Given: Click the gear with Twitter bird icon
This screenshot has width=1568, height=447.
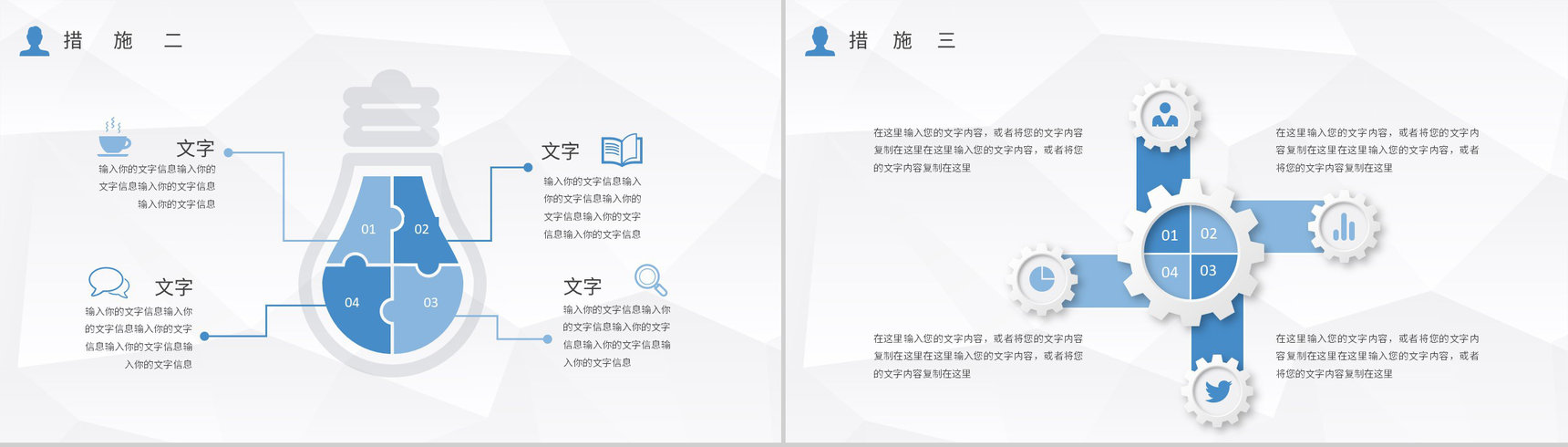Looking at the screenshot, I should click(x=1217, y=391).
